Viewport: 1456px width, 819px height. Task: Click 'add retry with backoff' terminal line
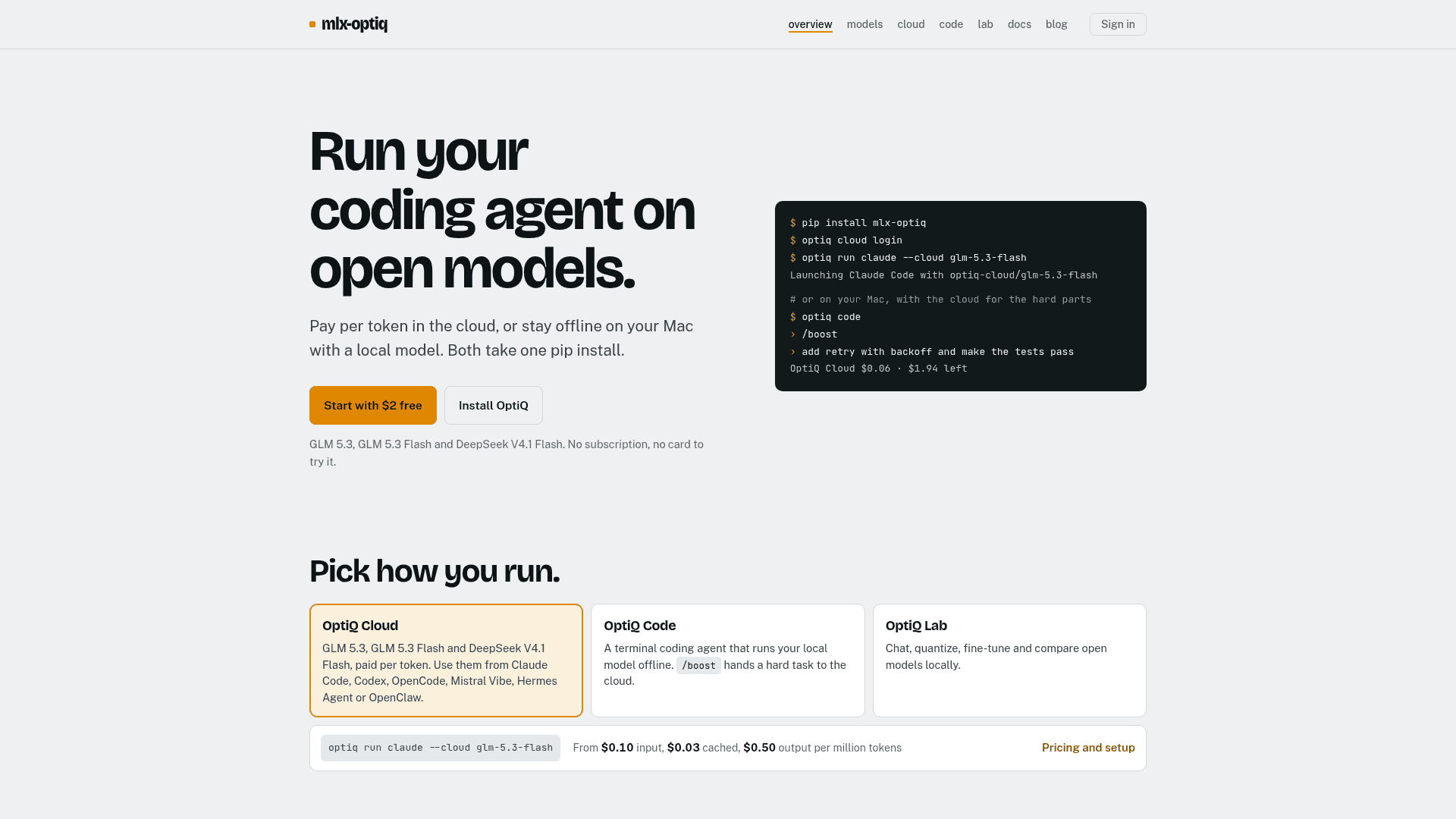932,352
